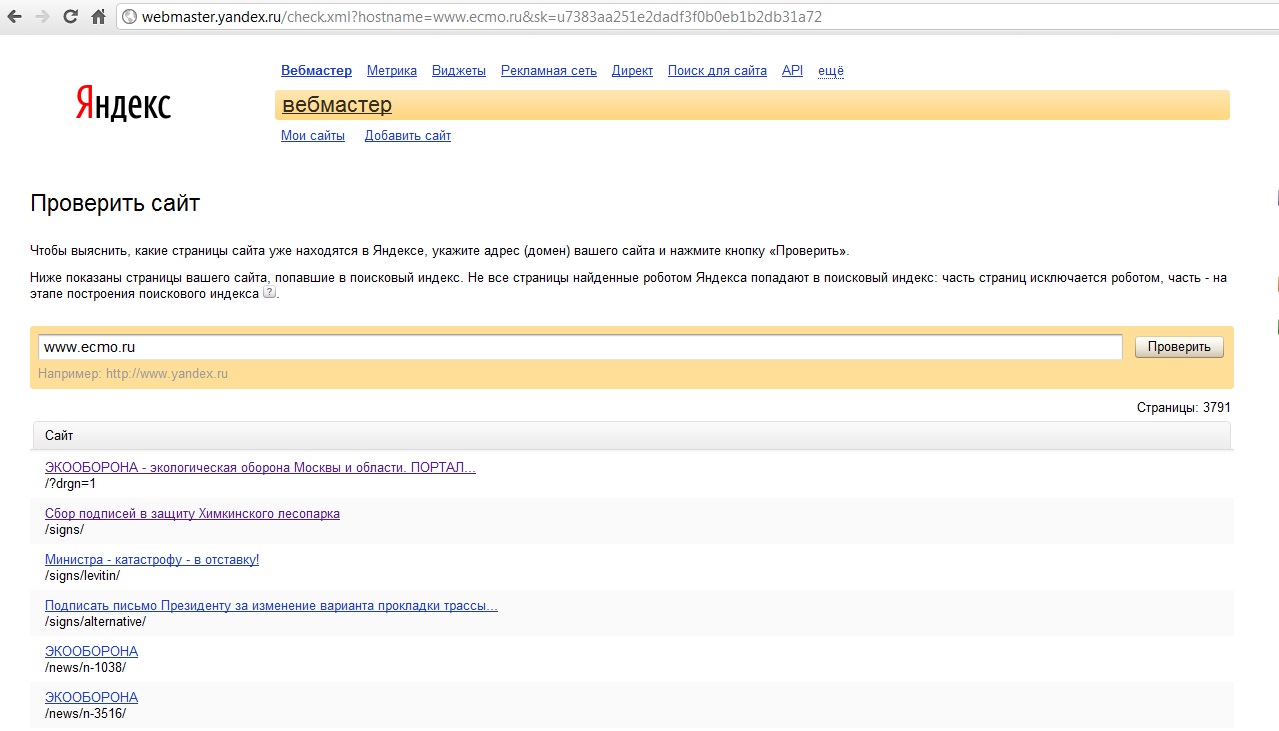Click the вебмастер header title
The height and width of the screenshot is (731, 1279).
coord(337,105)
